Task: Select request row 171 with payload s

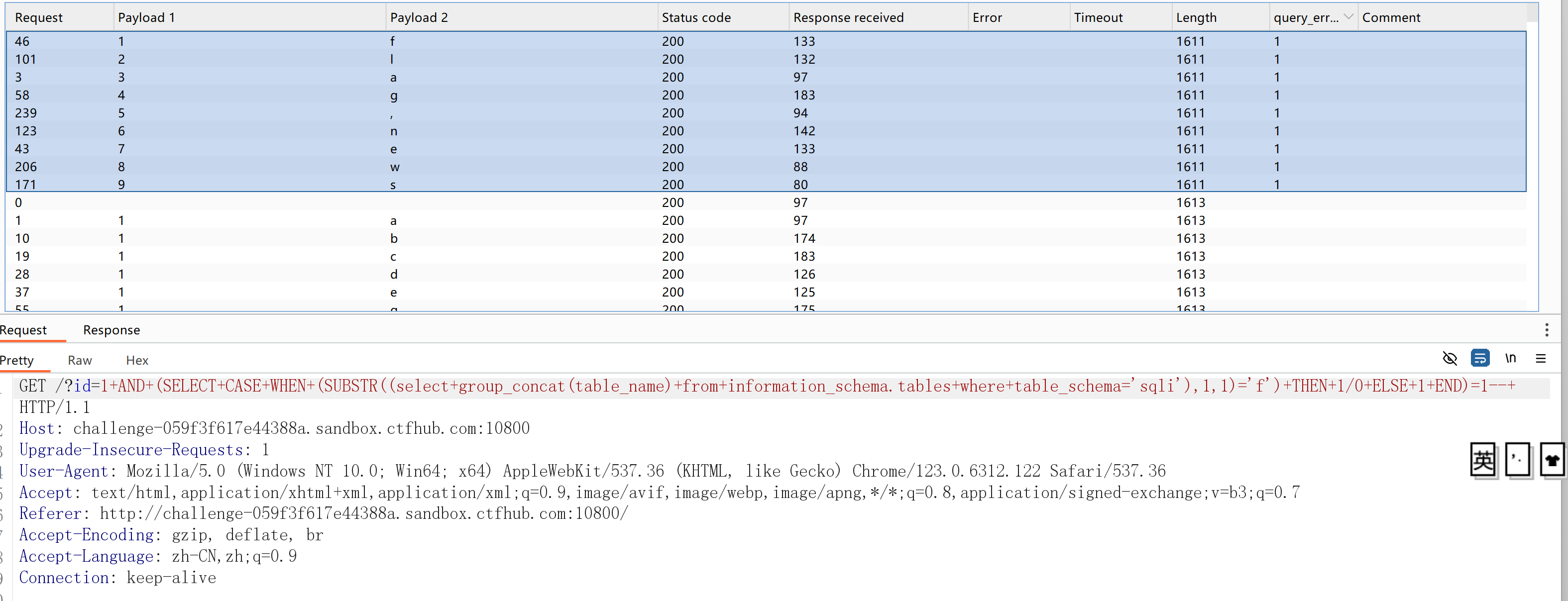Action: 766,184
